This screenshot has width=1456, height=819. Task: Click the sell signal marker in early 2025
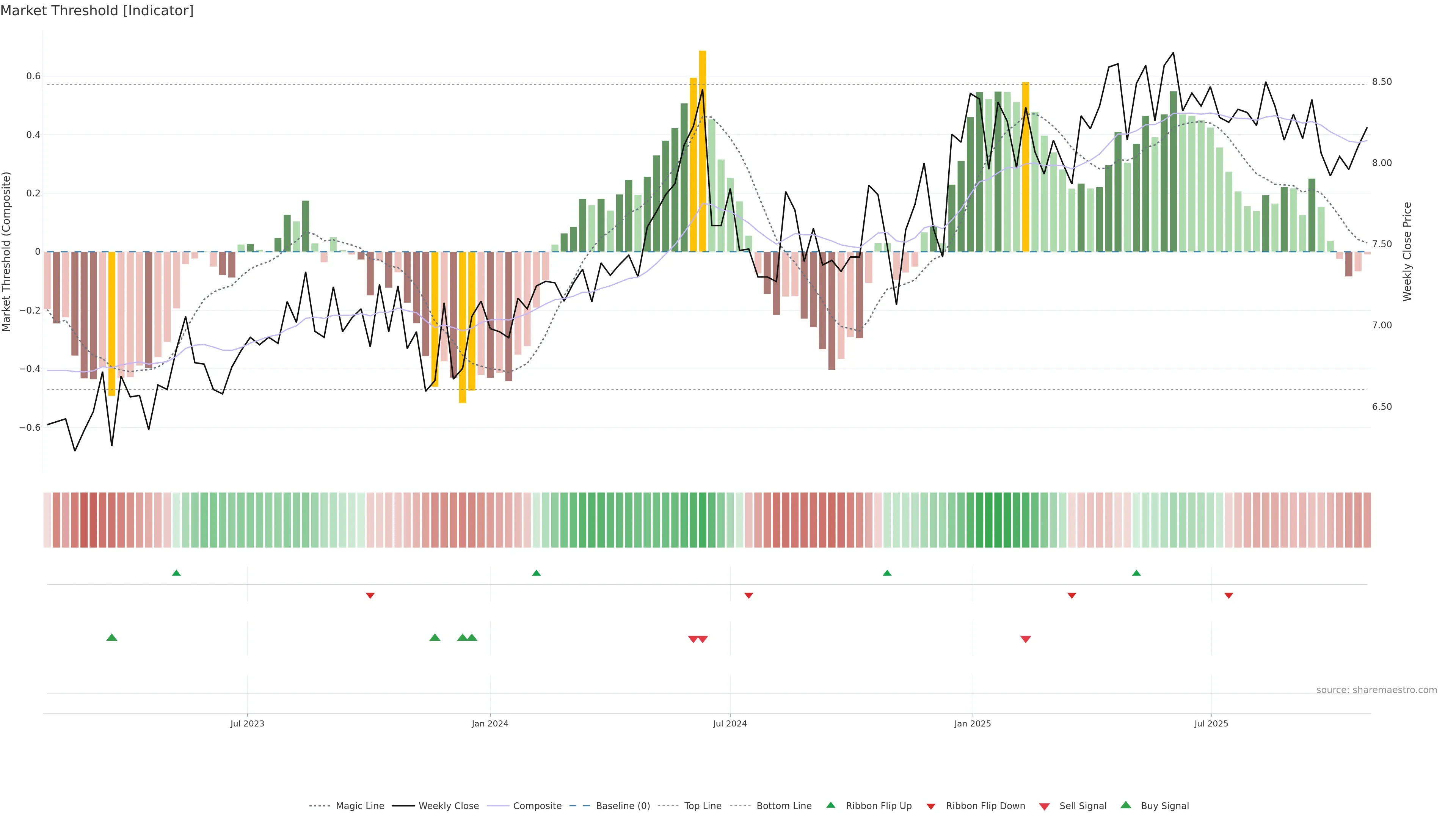(1025, 639)
